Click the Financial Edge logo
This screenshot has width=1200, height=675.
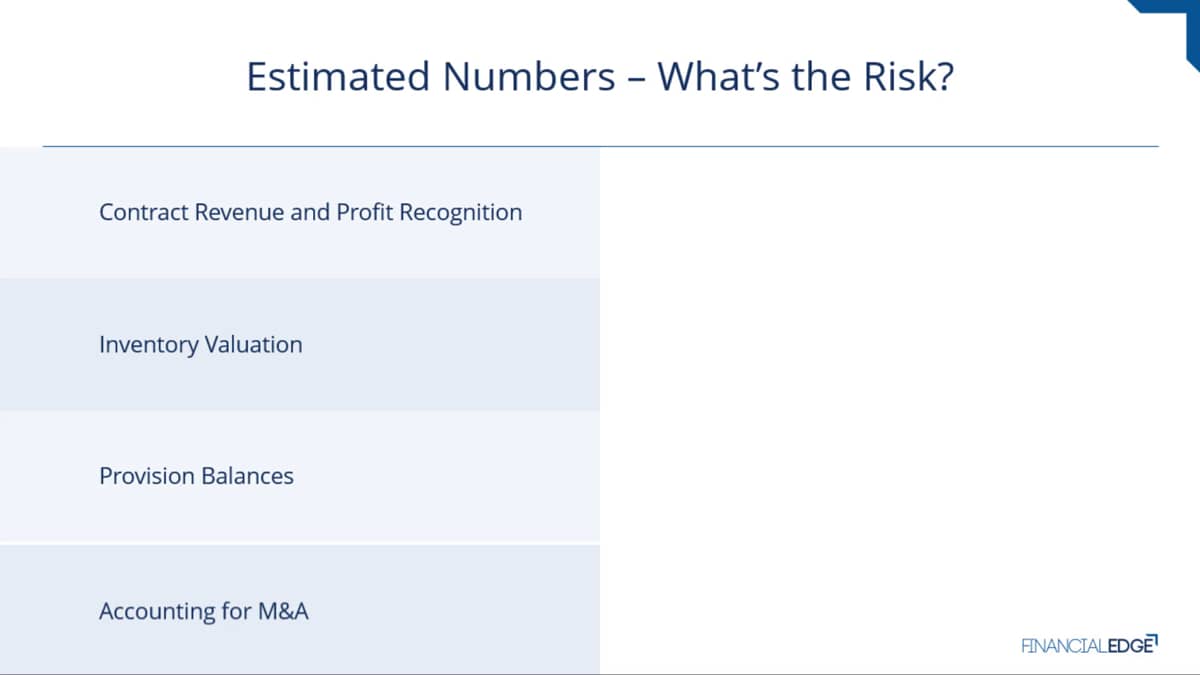click(1089, 644)
